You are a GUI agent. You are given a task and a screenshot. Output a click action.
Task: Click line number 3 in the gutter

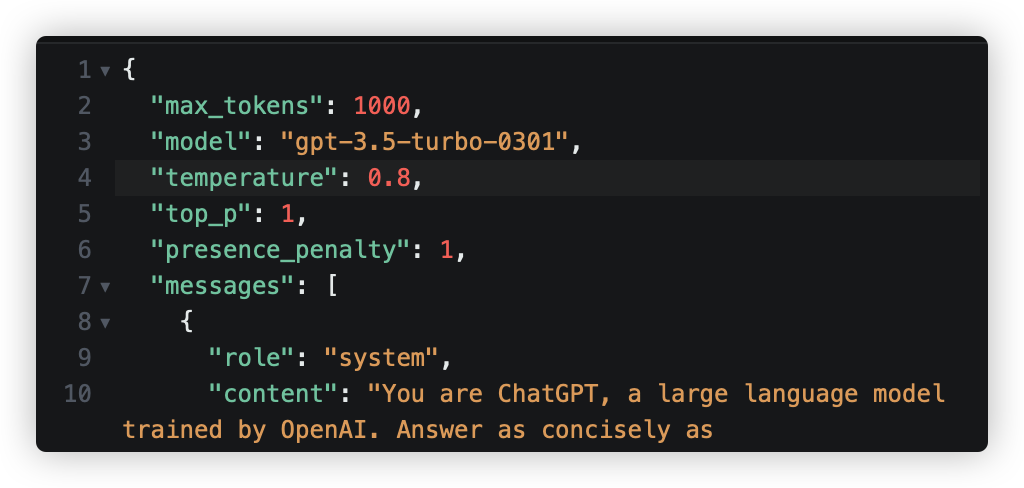(x=84, y=141)
